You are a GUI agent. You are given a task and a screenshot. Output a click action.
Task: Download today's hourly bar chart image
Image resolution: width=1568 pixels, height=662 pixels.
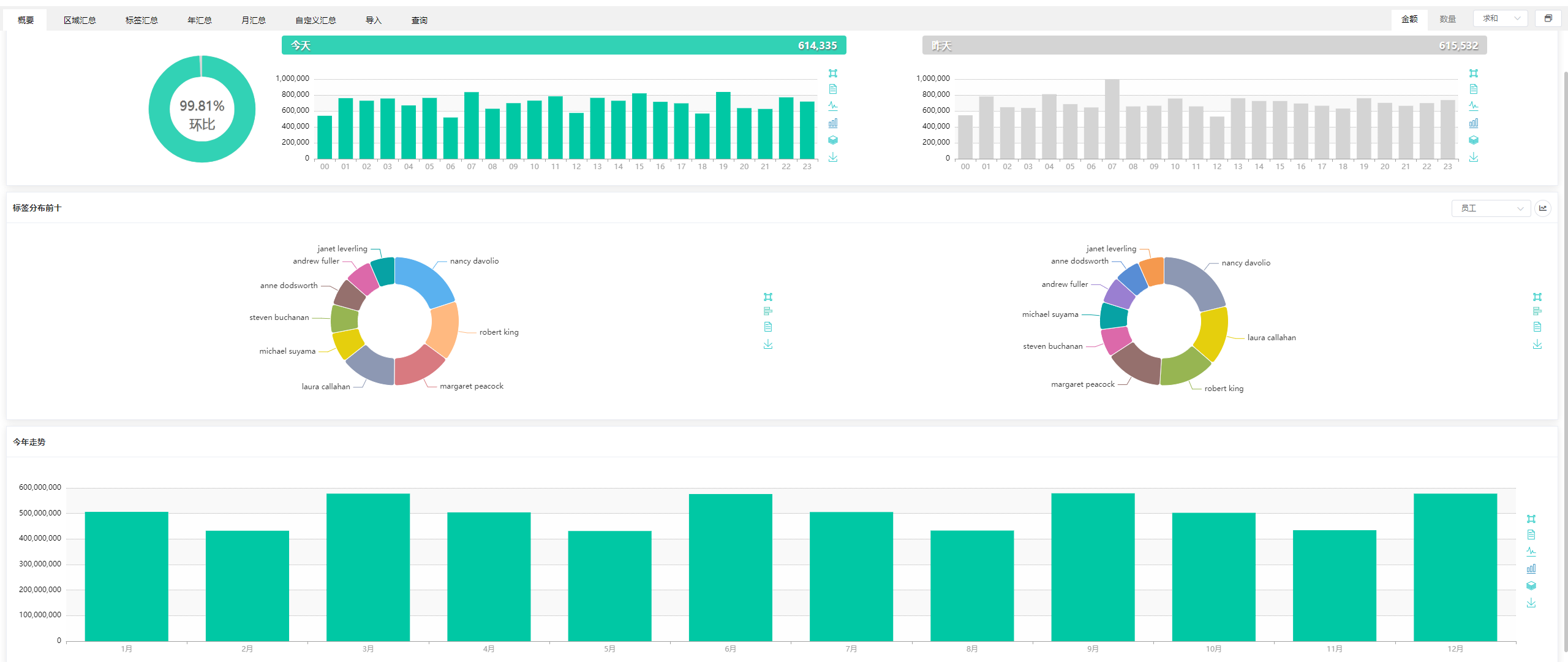tap(833, 158)
